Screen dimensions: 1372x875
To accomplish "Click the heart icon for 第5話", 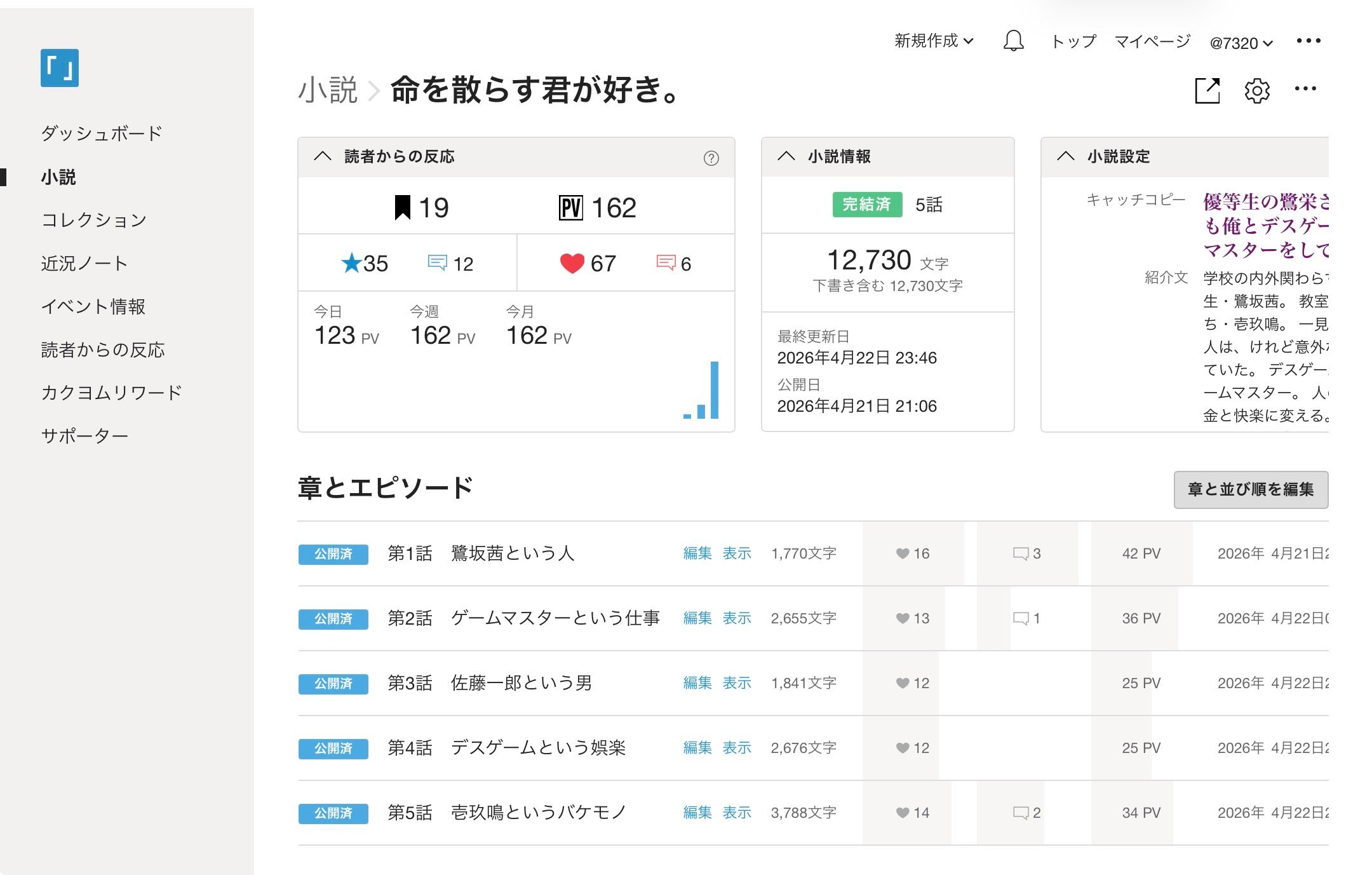I will 903,813.
